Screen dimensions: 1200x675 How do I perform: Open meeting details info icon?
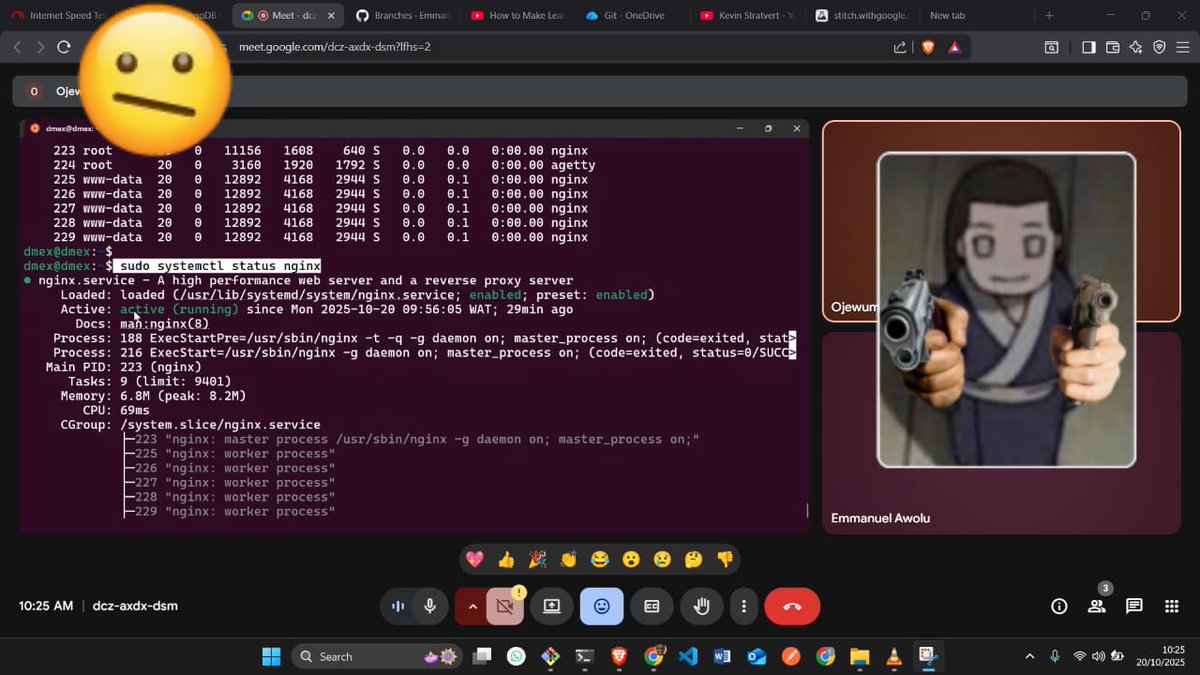tap(1059, 606)
